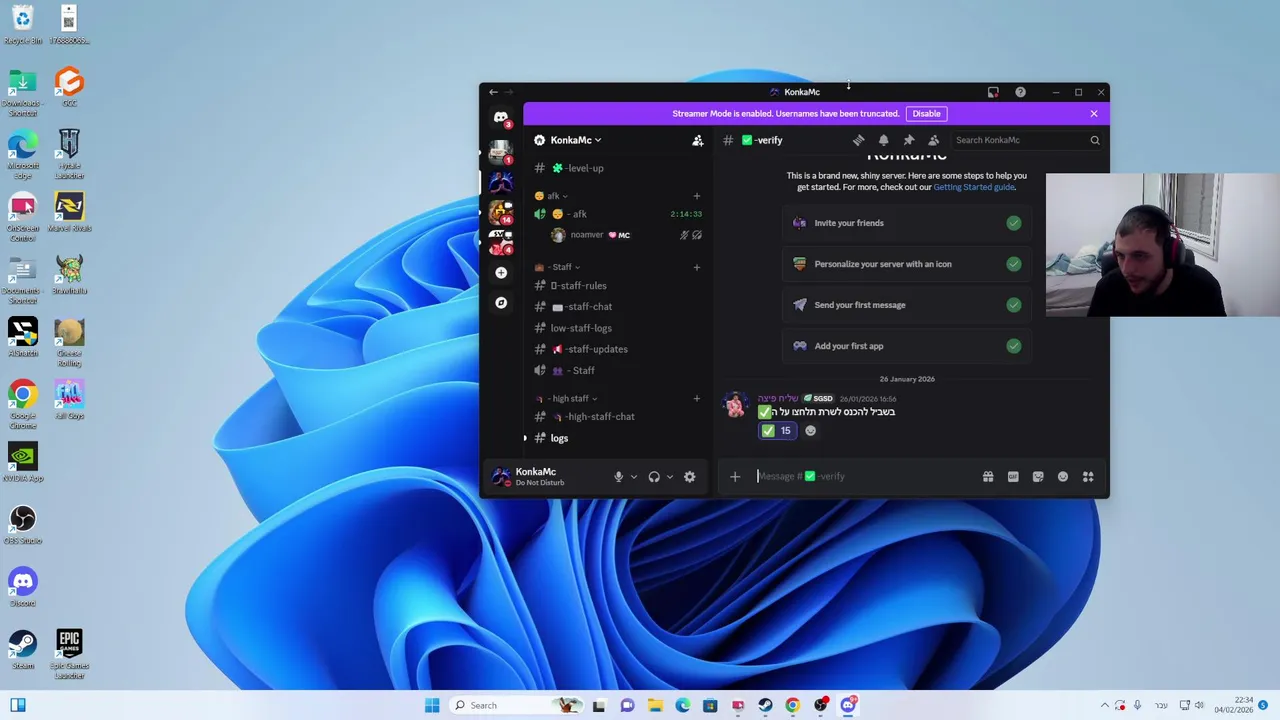Toggle microphone mute in user panel

click(618, 477)
